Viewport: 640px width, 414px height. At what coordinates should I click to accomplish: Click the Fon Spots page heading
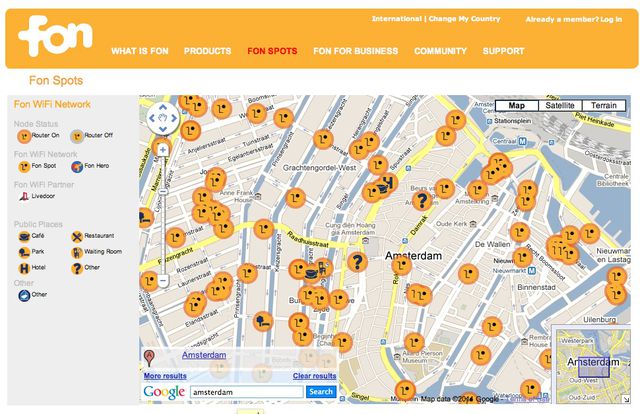pyautogui.click(x=56, y=80)
